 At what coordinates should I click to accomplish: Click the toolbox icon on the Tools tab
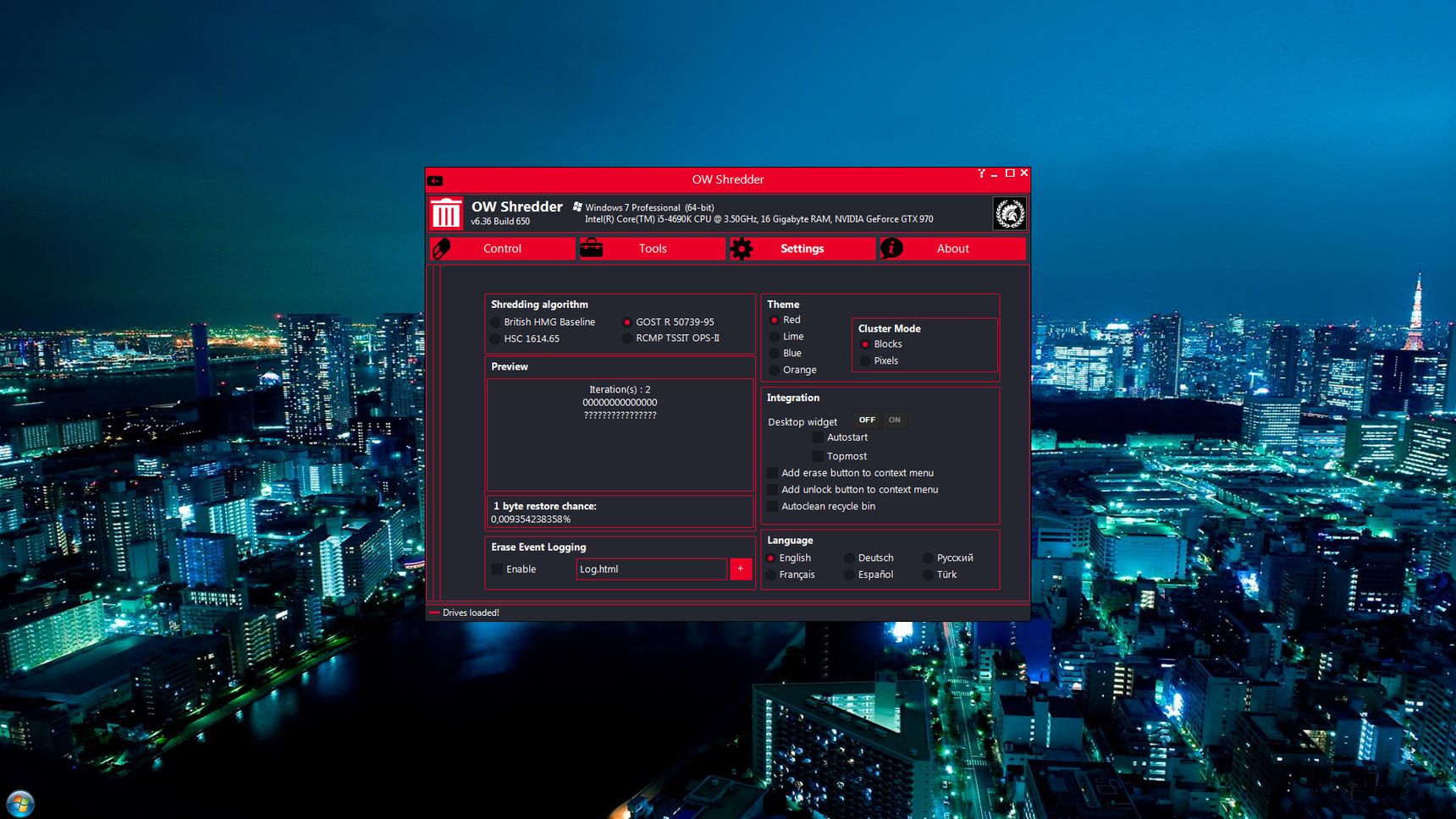click(x=591, y=248)
